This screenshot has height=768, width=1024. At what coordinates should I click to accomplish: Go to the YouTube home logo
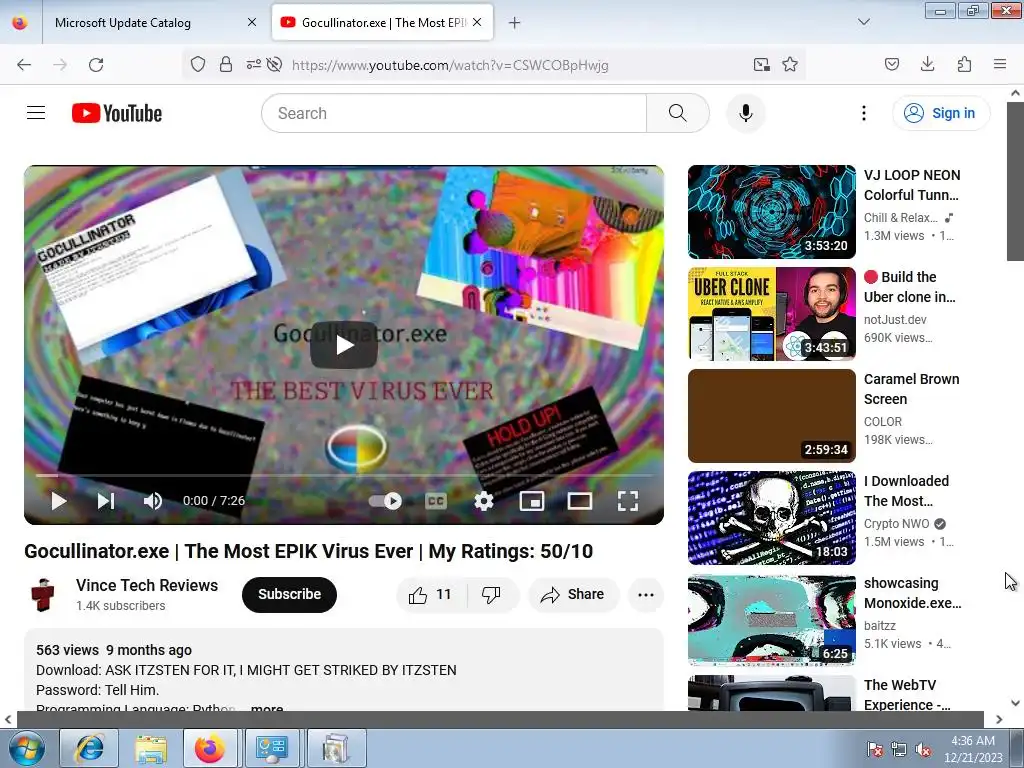pos(117,113)
